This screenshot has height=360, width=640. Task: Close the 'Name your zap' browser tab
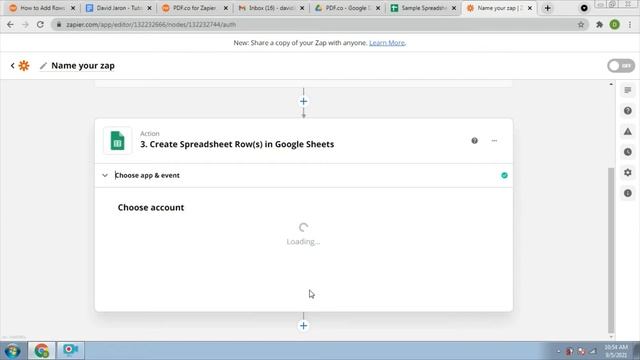click(530, 8)
